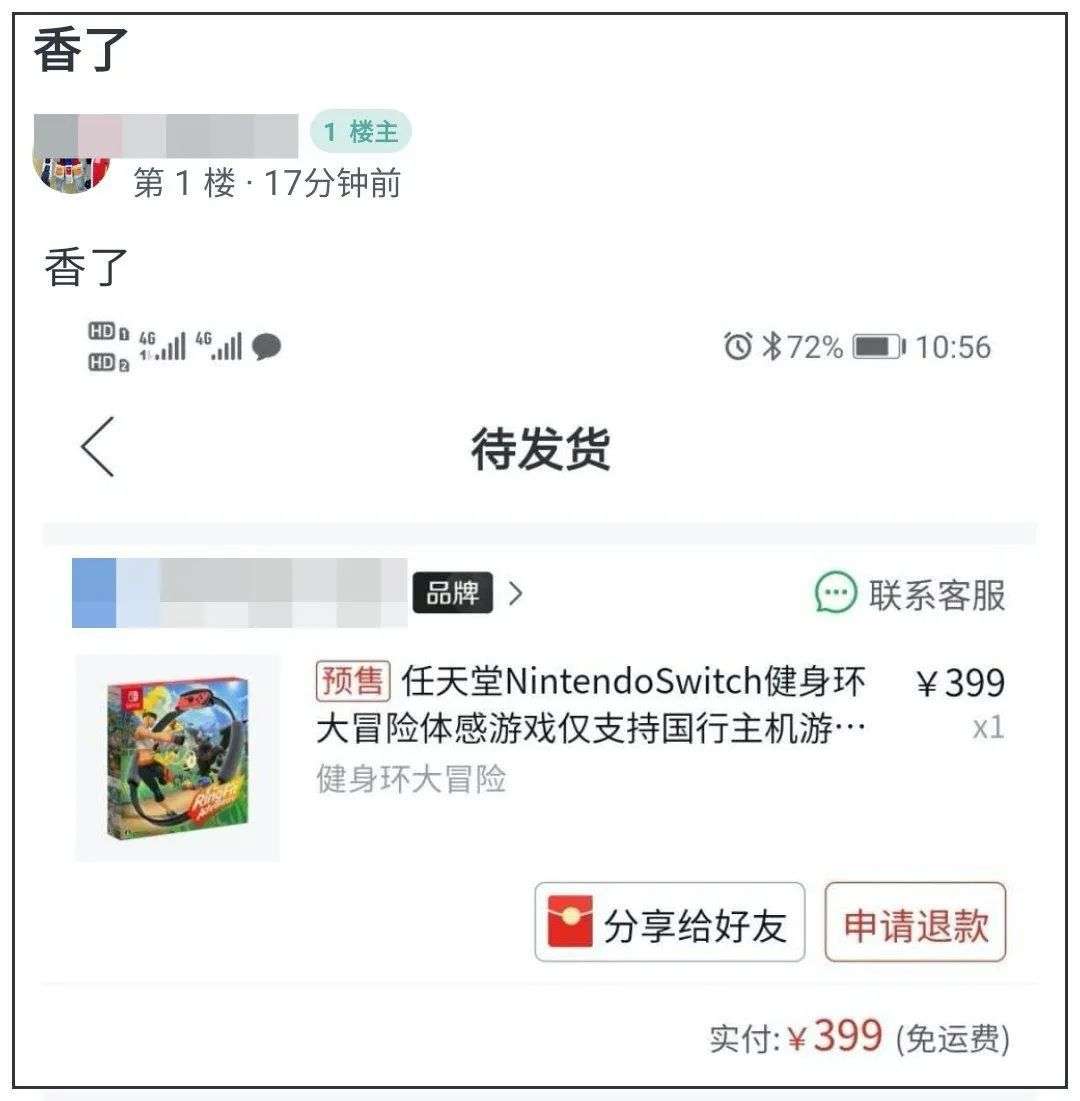
Task: Tap the 待发货 page title
Action: [x=540, y=448]
